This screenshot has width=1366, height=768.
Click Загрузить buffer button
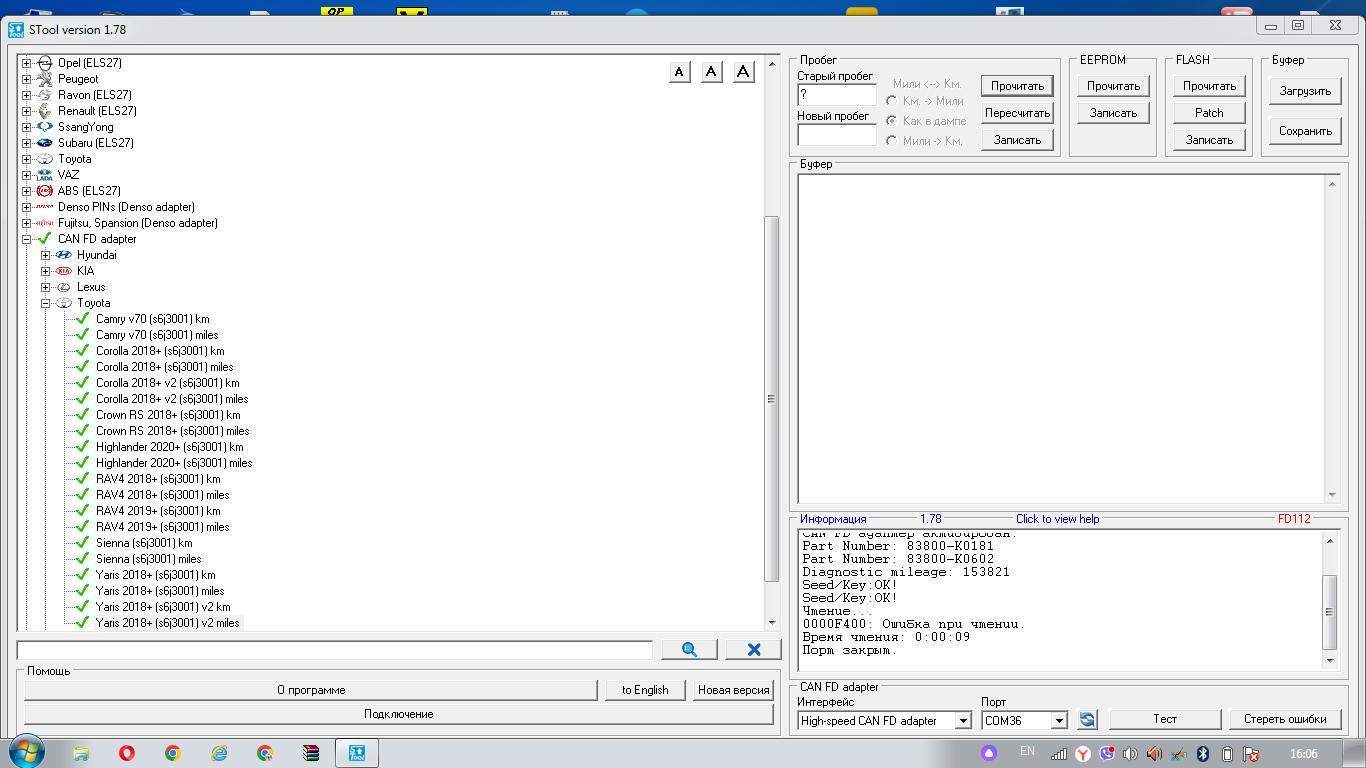click(1305, 91)
